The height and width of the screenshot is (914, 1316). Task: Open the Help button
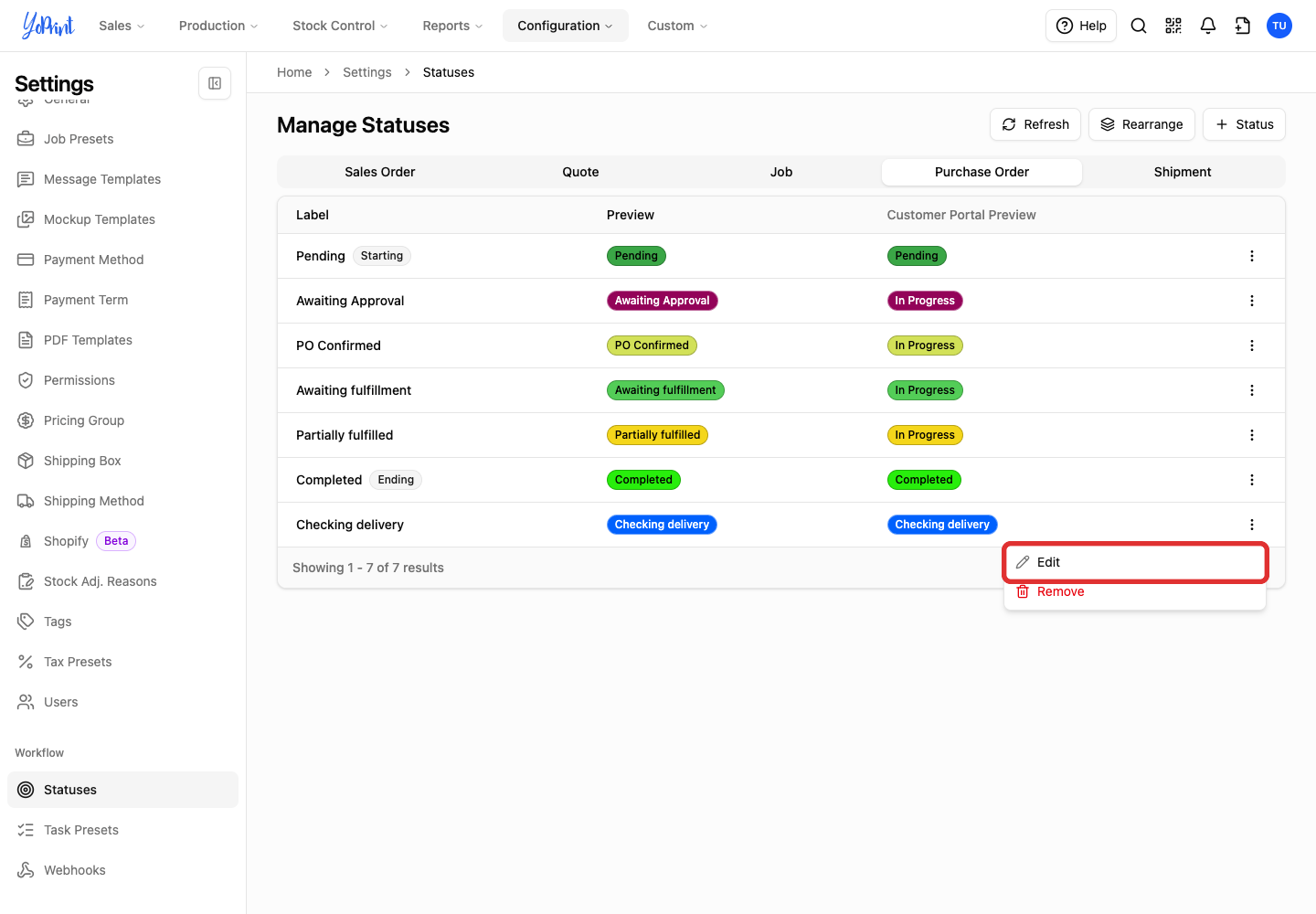click(1081, 26)
